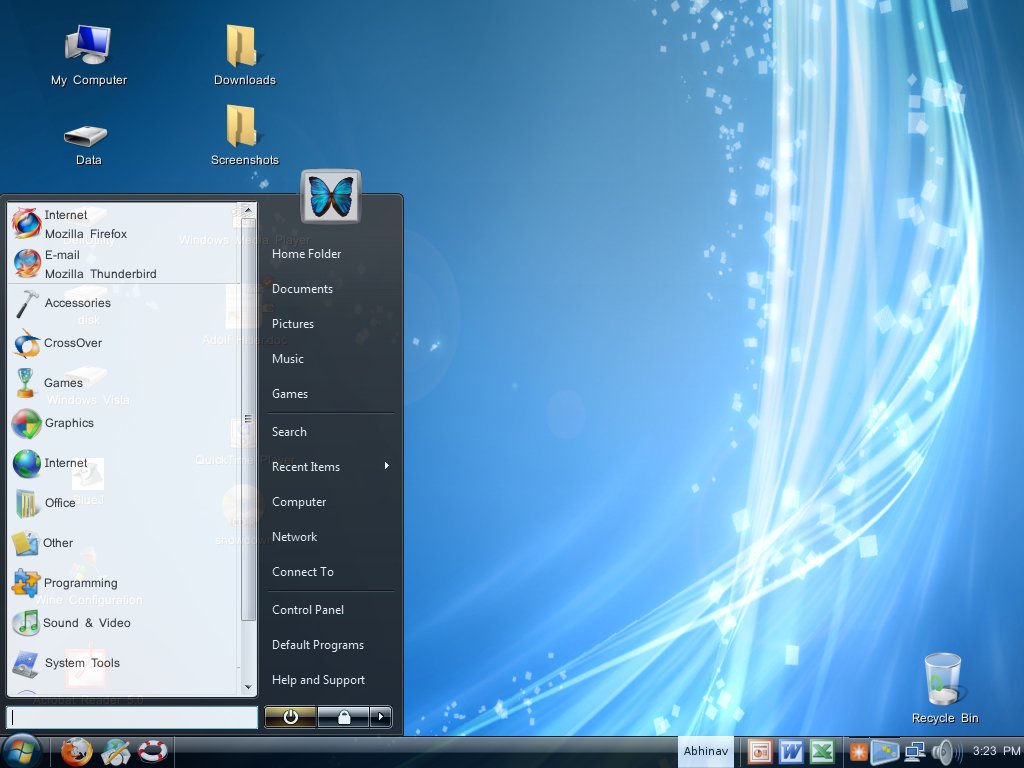Click the scroll up arrow in programs list

pos(248,210)
